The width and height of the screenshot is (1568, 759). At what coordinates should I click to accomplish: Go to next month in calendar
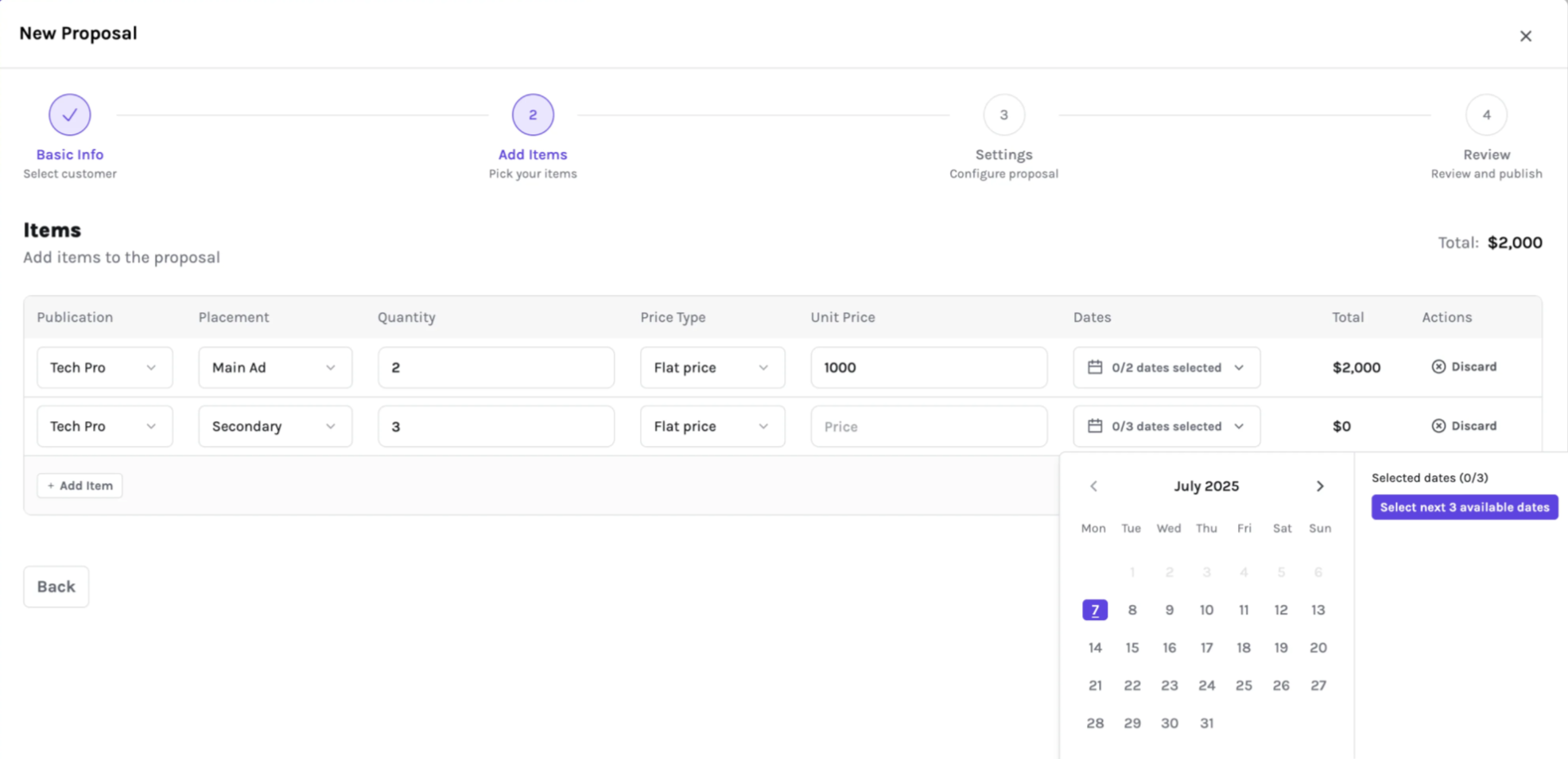(1320, 486)
